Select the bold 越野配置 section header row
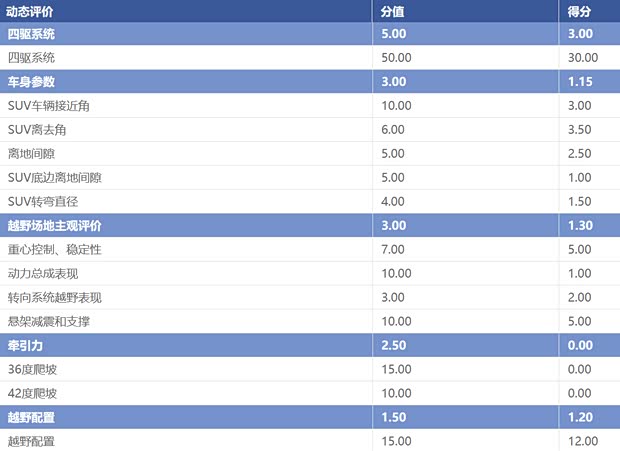Image resolution: width=620 pixels, height=451 pixels. (32, 417)
